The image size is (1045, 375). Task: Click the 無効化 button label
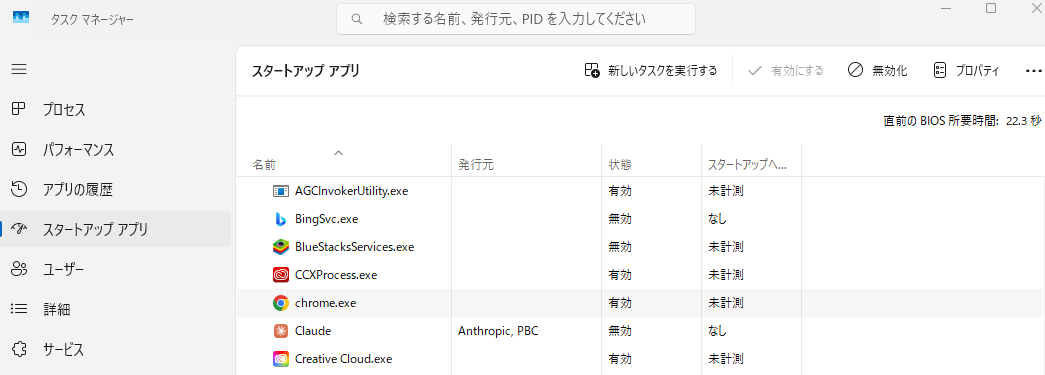pos(890,71)
